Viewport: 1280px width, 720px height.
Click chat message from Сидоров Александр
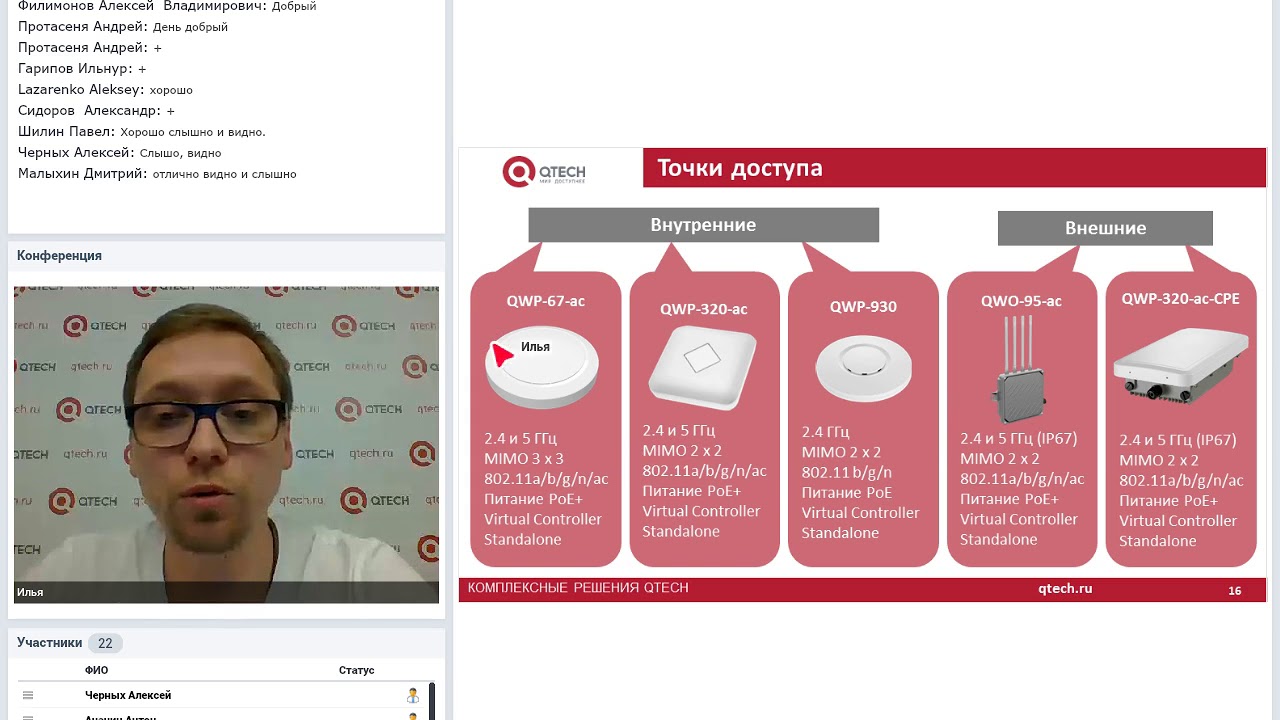[96, 111]
